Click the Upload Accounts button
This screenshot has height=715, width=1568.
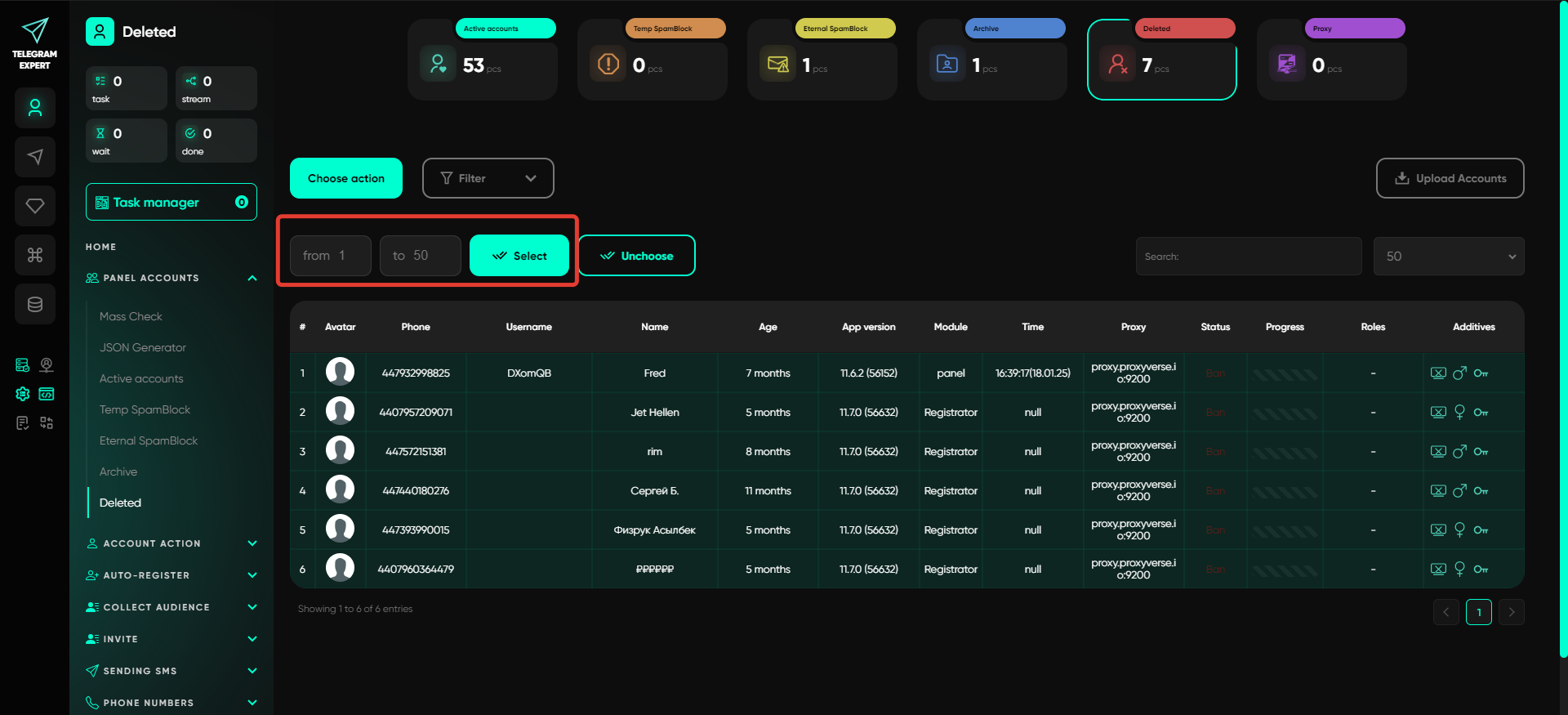[x=1450, y=178]
